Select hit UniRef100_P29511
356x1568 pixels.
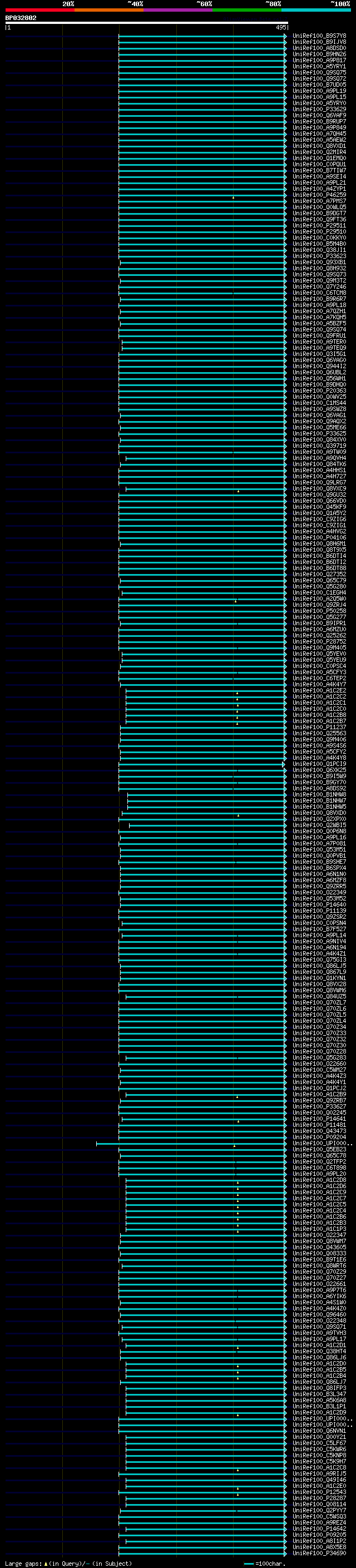point(319,226)
